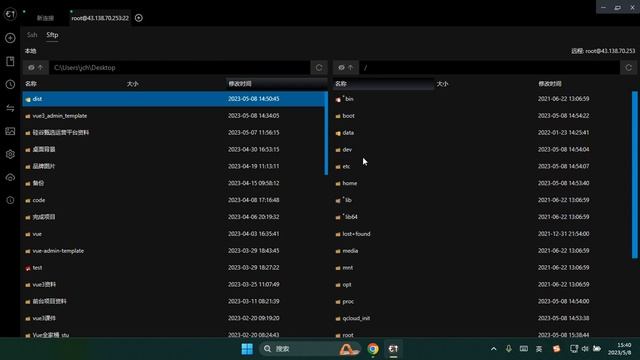Open info icon at sidebar bottom
Screen dimensions: 640x360
click(10, 200)
